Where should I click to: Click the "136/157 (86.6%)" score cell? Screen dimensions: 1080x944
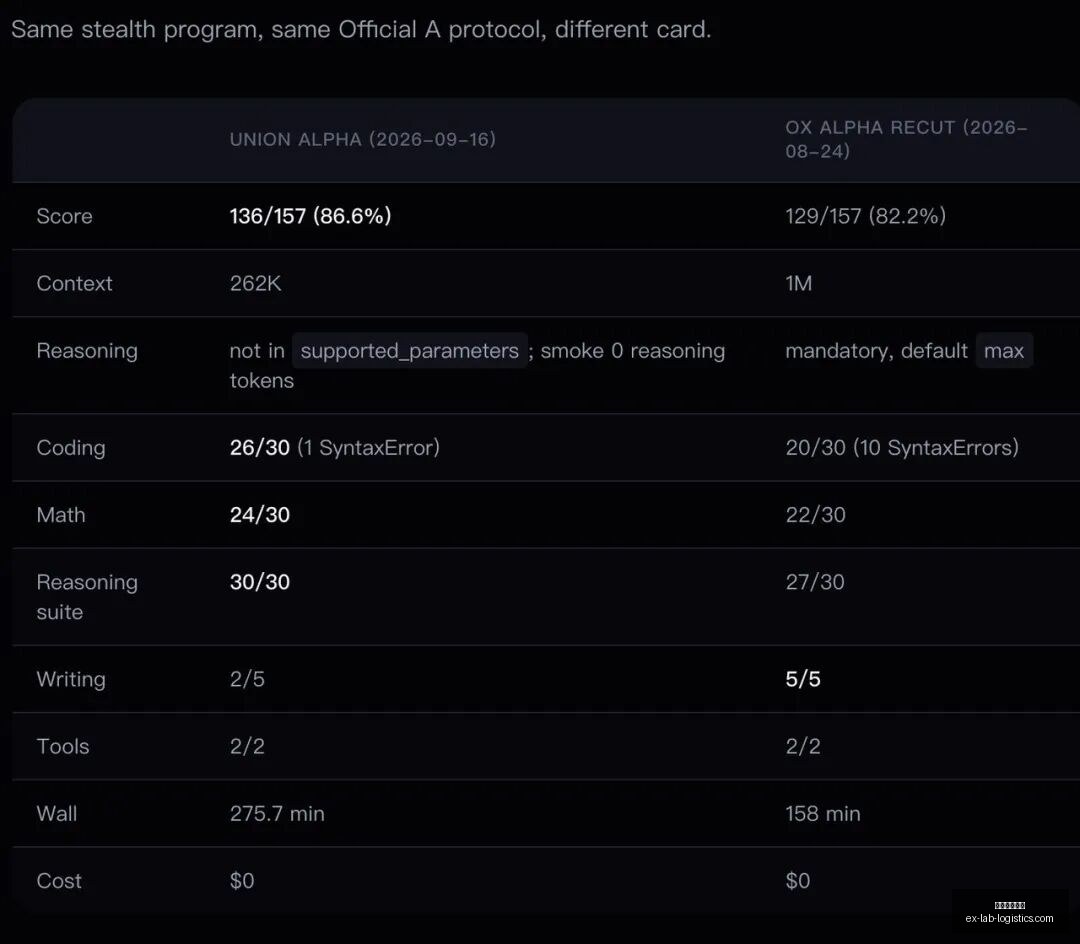click(x=311, y=216)
